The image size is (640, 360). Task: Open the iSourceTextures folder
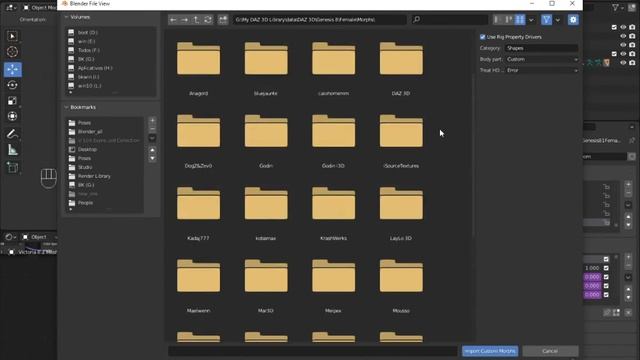[x=401, y=131]
